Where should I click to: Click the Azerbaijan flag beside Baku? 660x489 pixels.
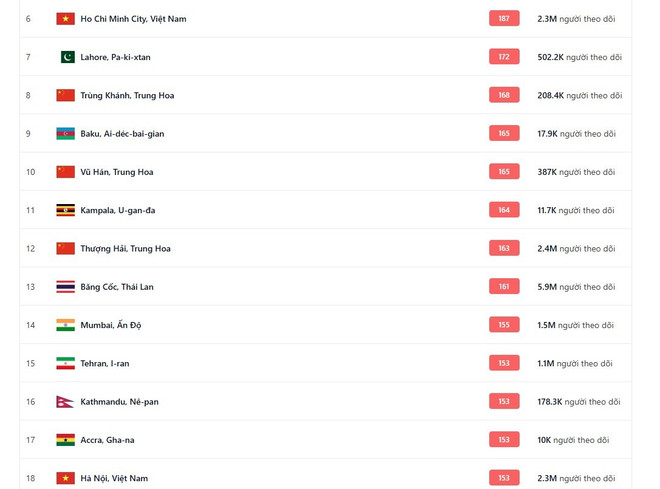click(65, 133)
